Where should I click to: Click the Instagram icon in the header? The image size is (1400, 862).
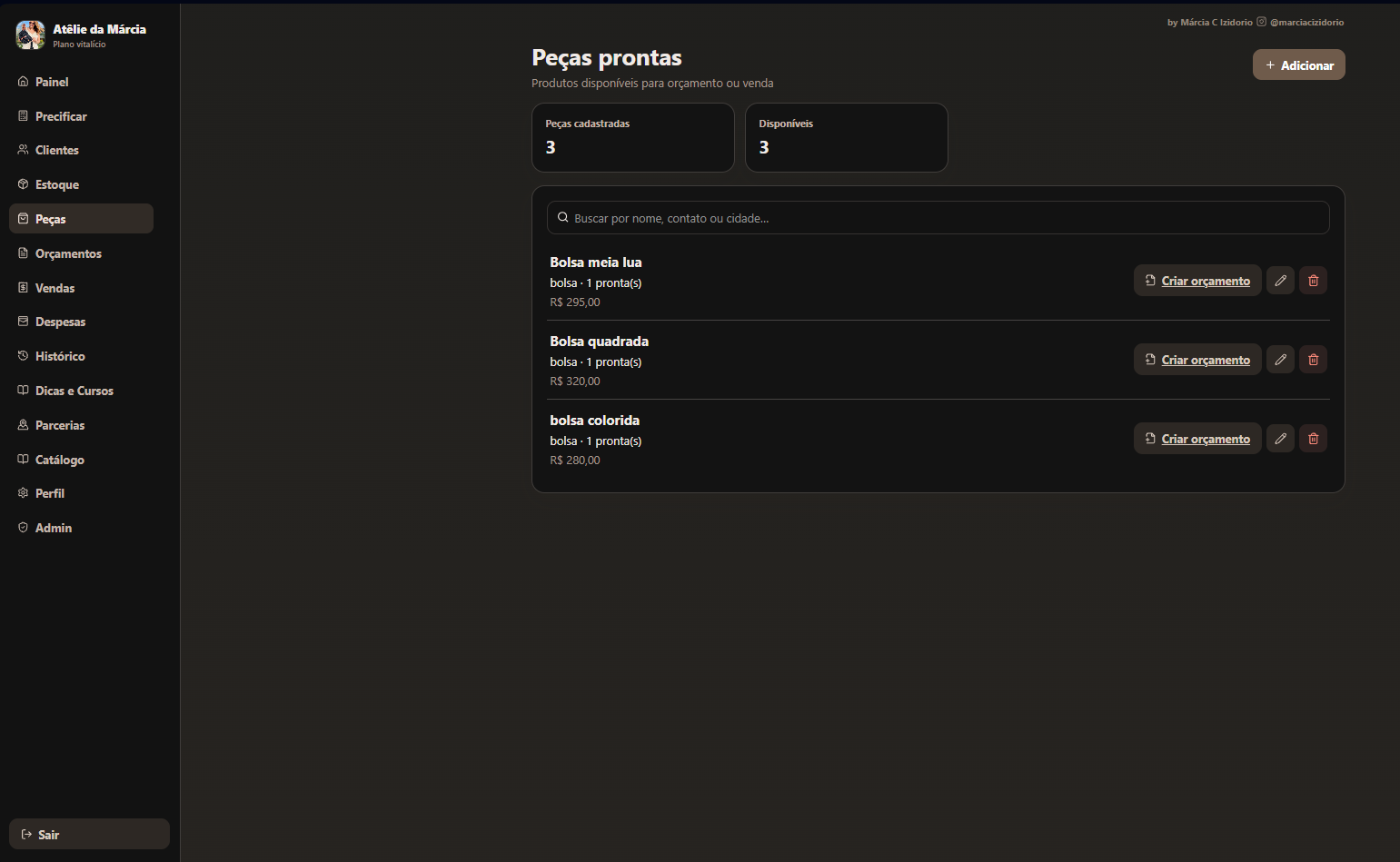[1261, 22]
